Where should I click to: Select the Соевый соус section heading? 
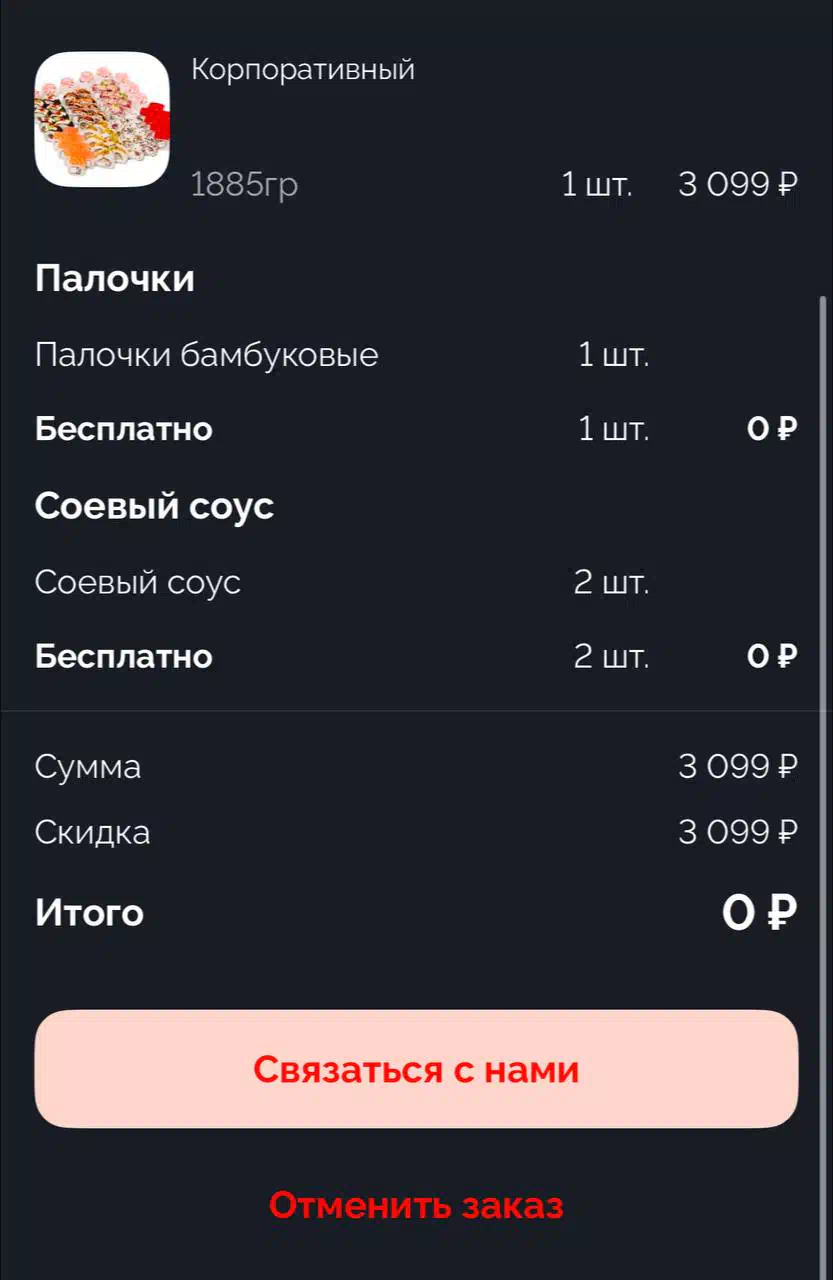coord(154,506)
